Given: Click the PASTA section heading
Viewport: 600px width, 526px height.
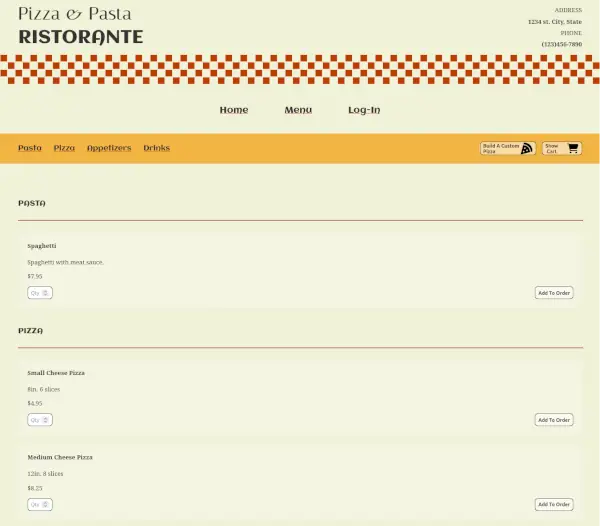Looking at the screenshot, I should point(32,203).
